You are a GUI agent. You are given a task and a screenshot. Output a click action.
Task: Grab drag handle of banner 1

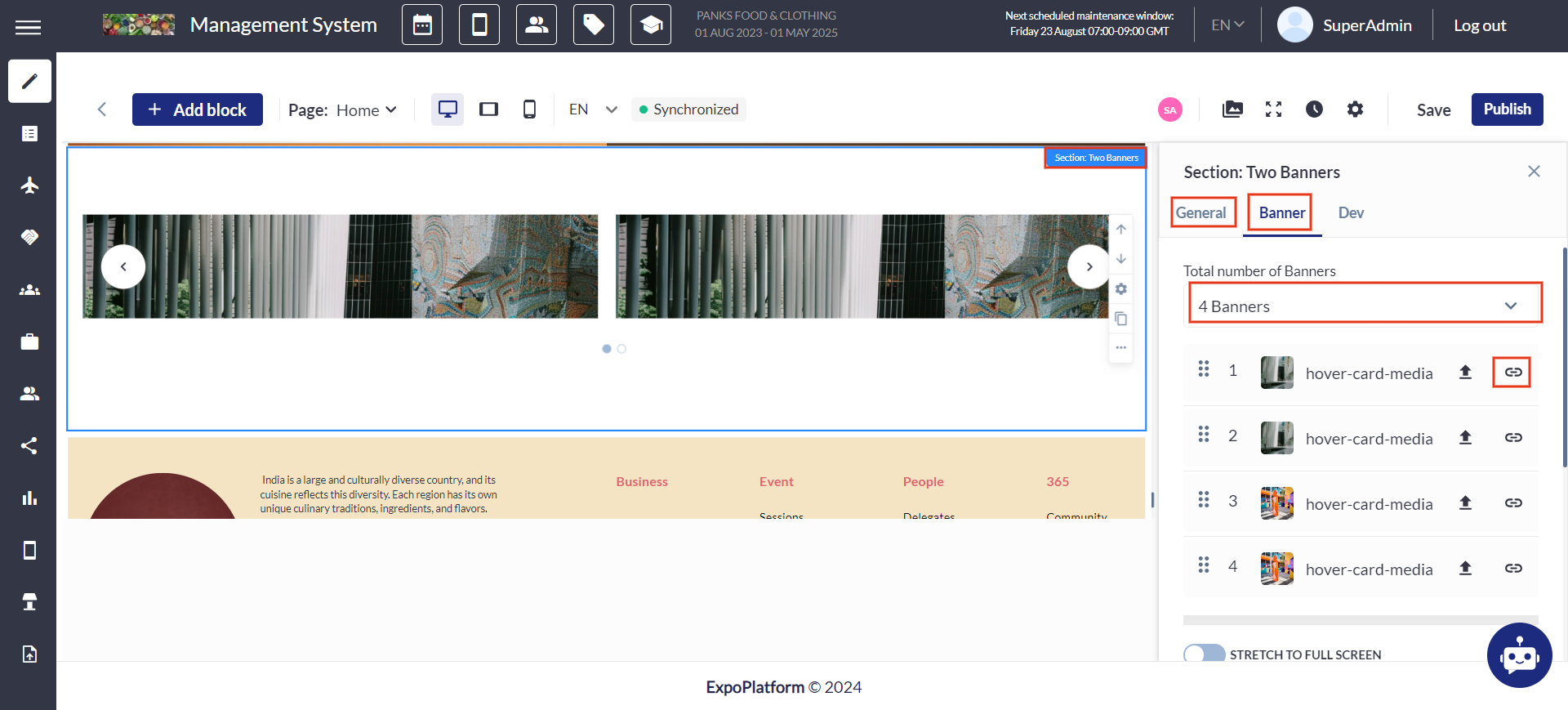pyautogui.click(x=1204, y=369)
